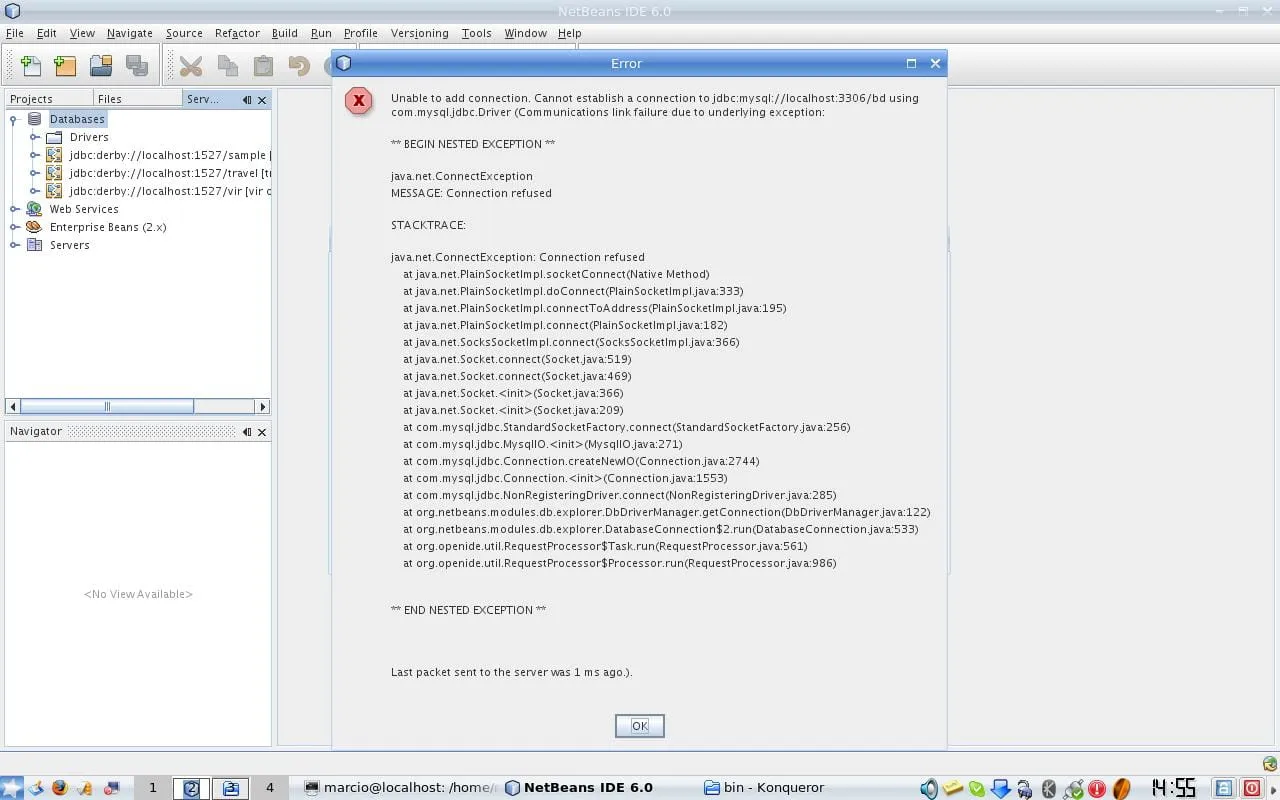Click the taskbar lock session icon

[x=1225, y=788]
